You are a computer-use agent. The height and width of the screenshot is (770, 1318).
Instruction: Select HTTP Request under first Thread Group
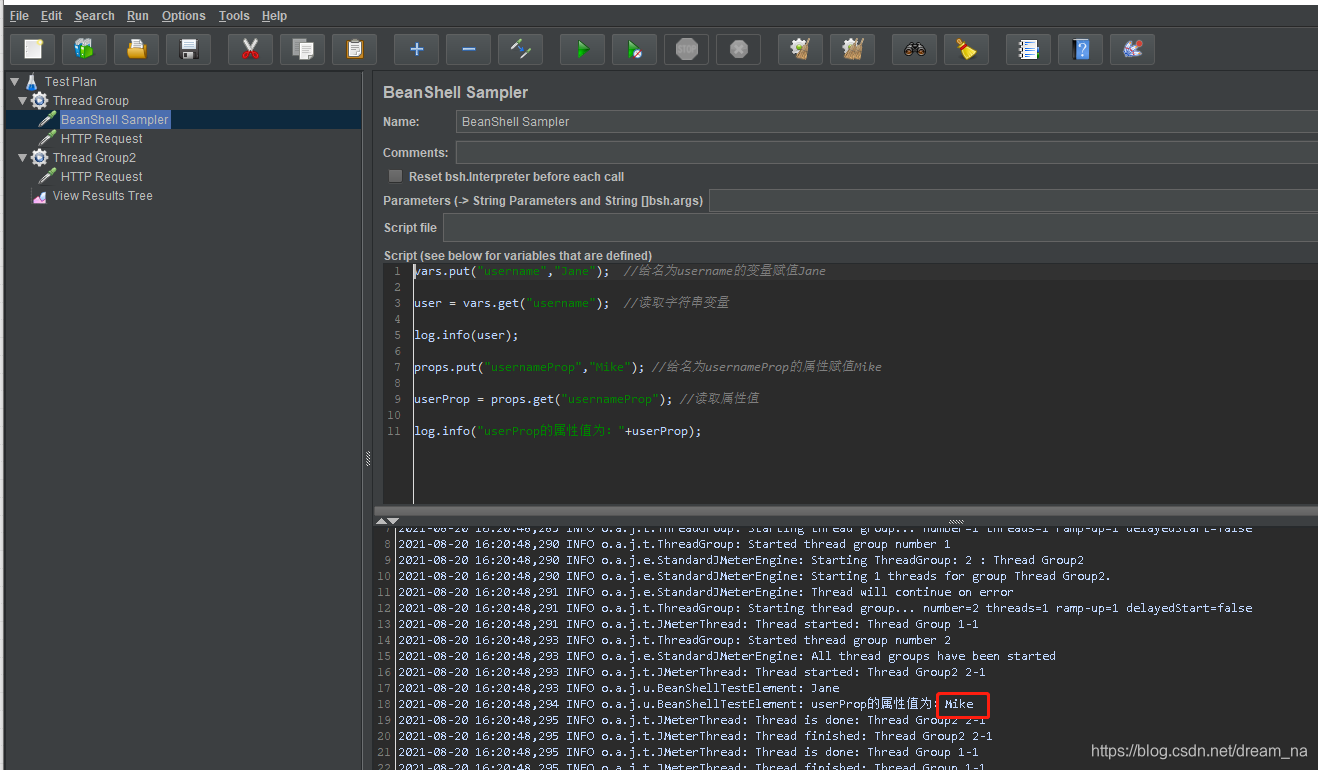101,139
